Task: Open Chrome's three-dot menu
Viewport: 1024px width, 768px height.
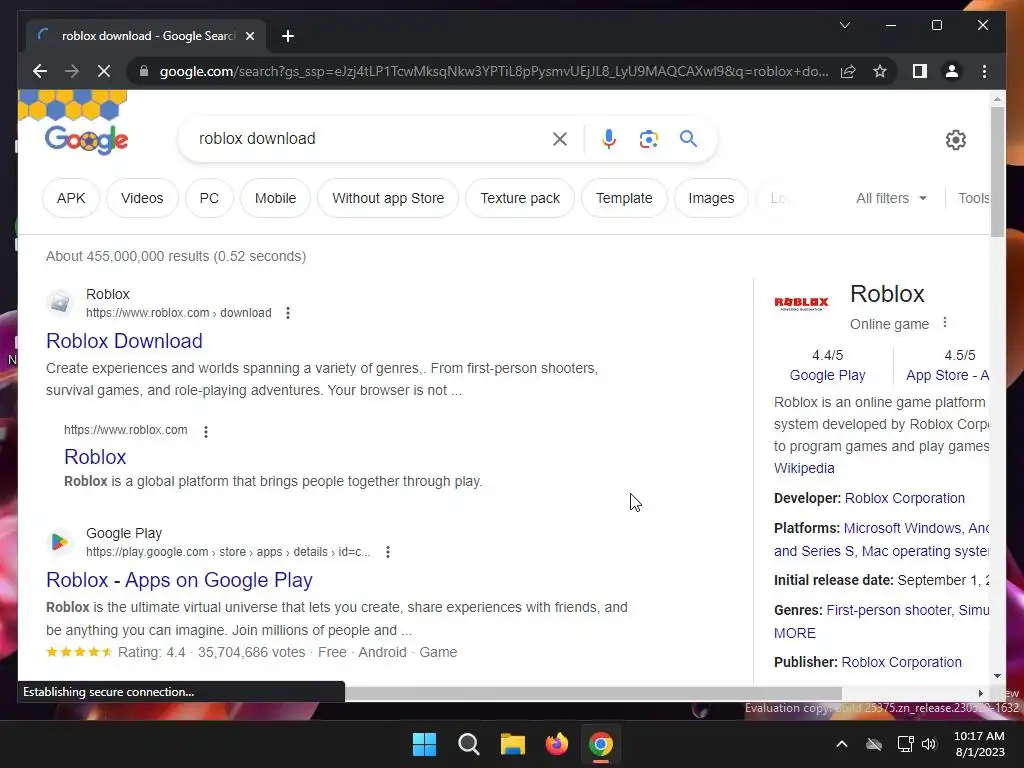Action: coord(984,71)
